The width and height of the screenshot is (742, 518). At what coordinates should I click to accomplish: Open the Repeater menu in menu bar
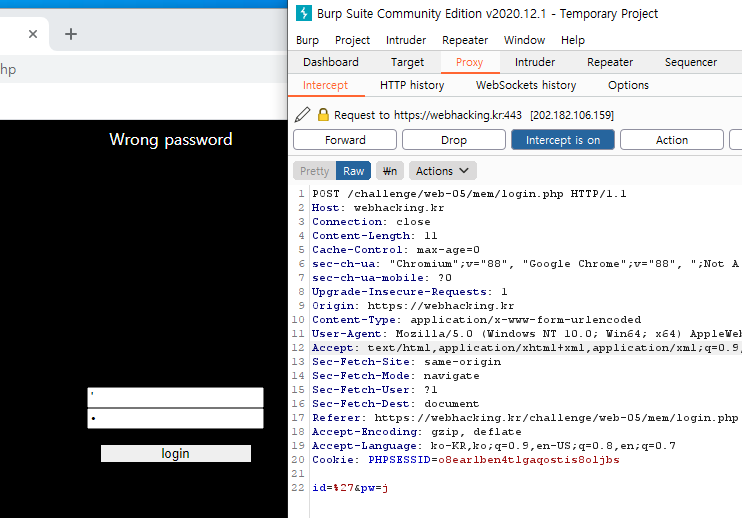pyautogui.click(x=465, y=40)
